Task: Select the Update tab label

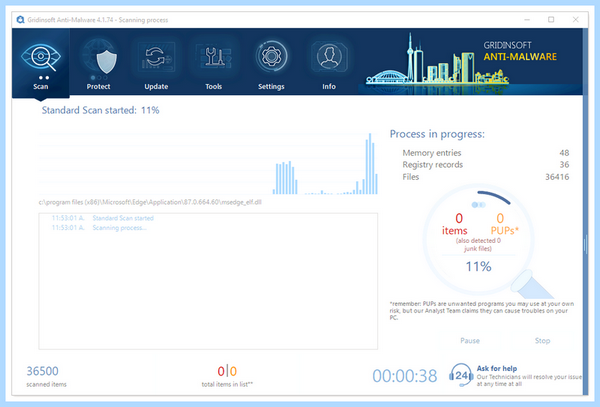Action: tap(156, 86)
